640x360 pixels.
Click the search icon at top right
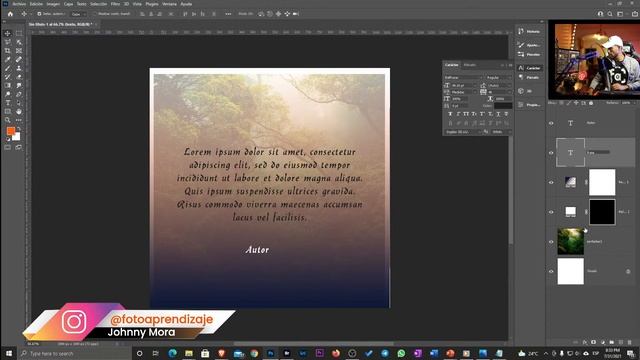click(x=610, y=14)
